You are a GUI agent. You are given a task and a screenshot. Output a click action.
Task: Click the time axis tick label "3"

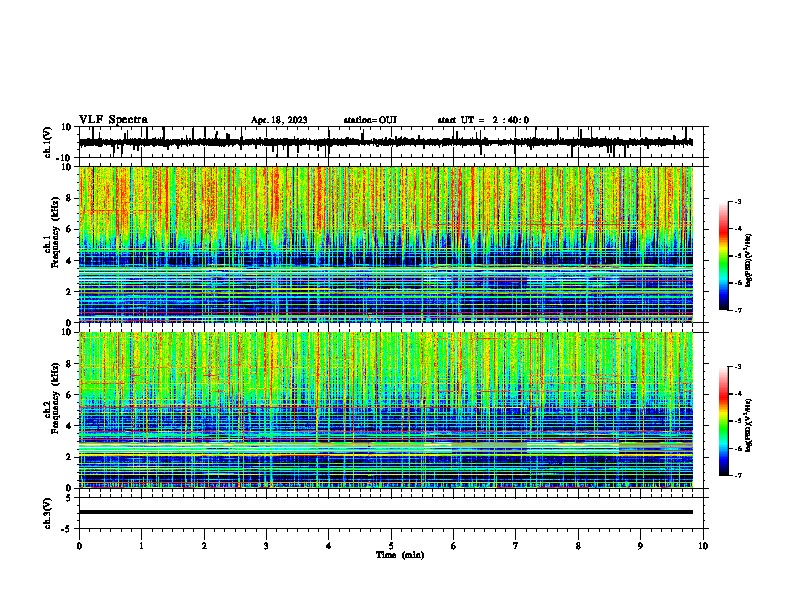pos(266,546)
